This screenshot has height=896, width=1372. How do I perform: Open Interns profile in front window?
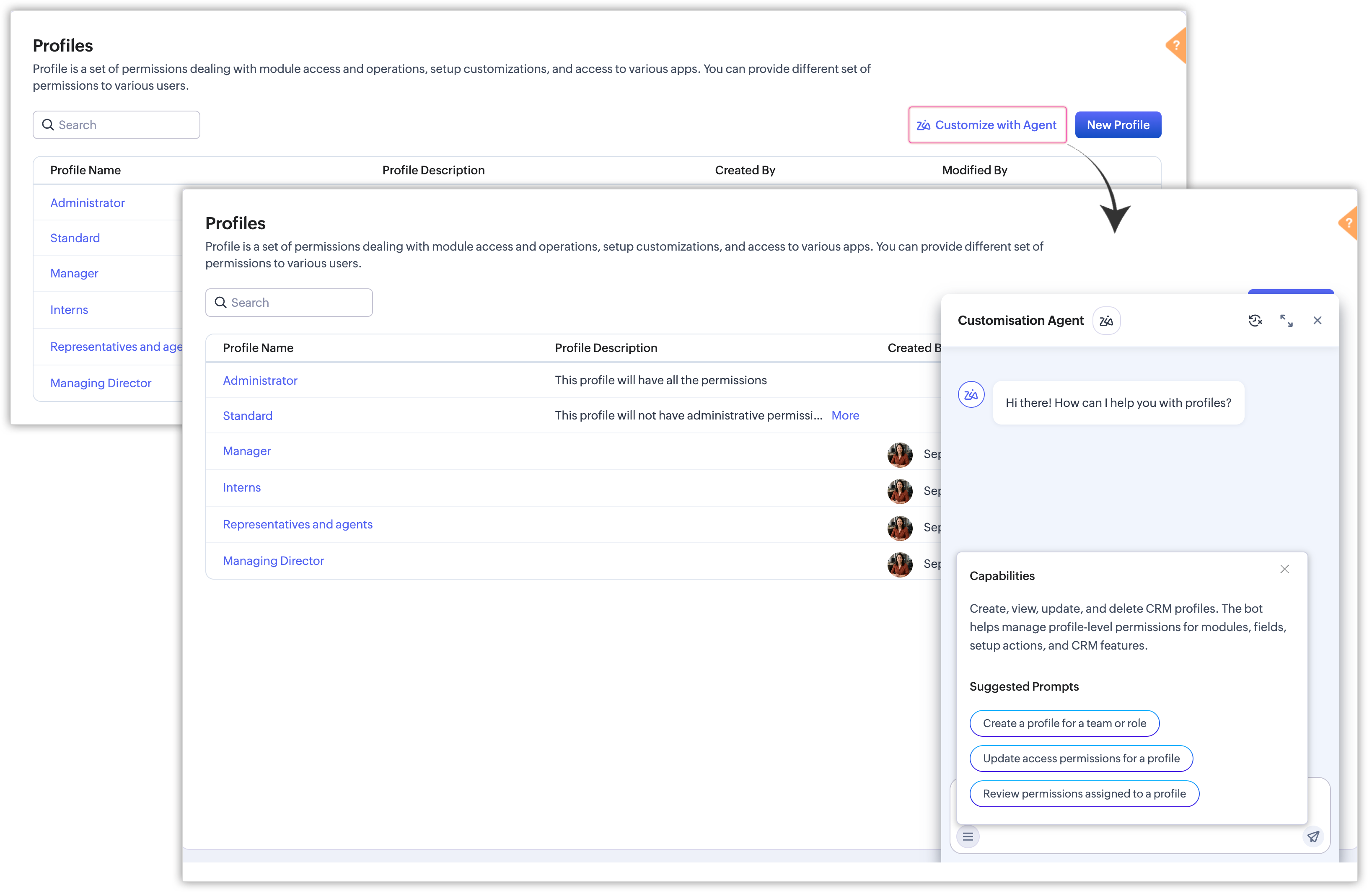tap(242, 487)
